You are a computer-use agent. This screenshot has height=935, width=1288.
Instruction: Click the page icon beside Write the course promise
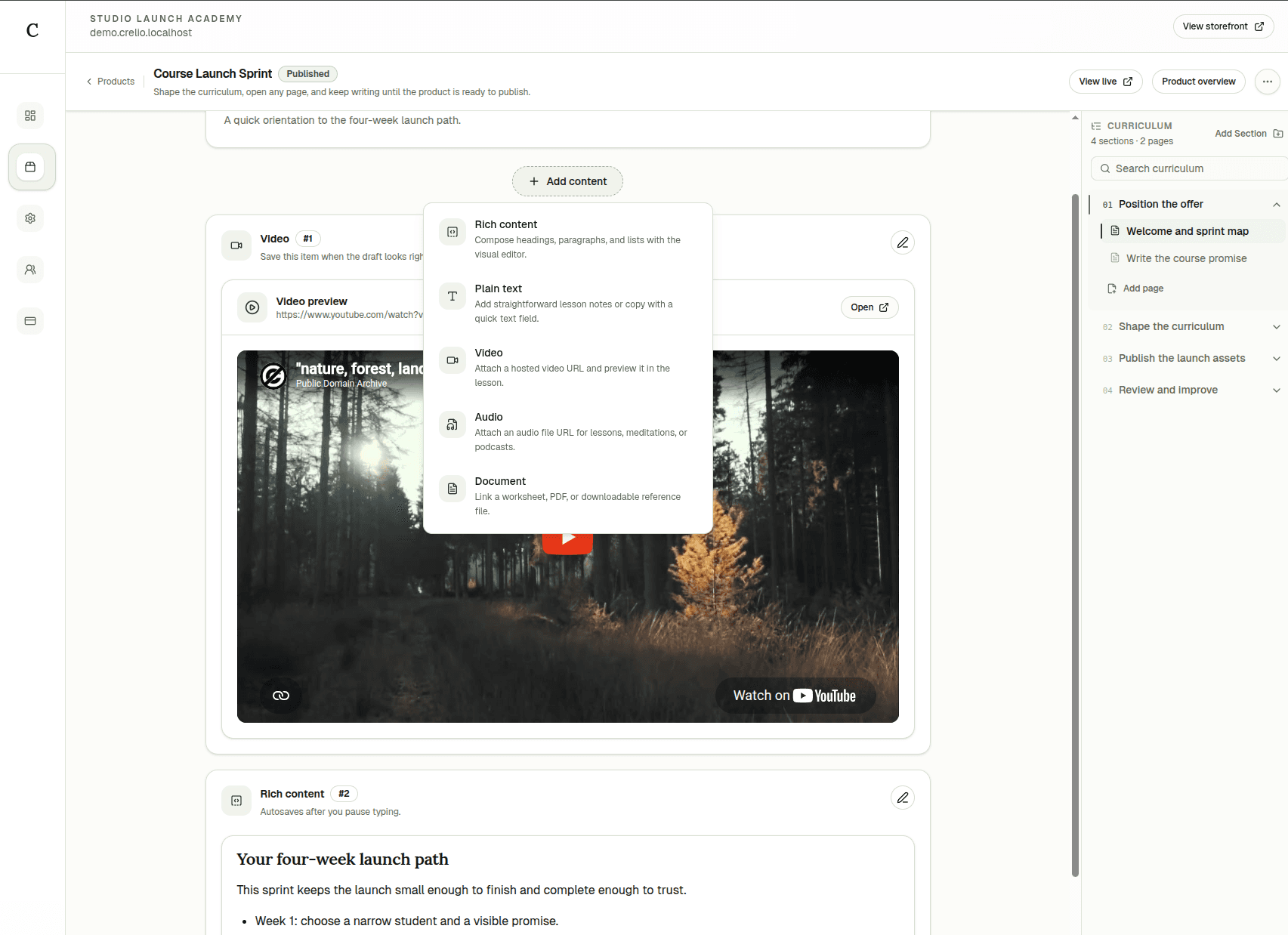1115,258
